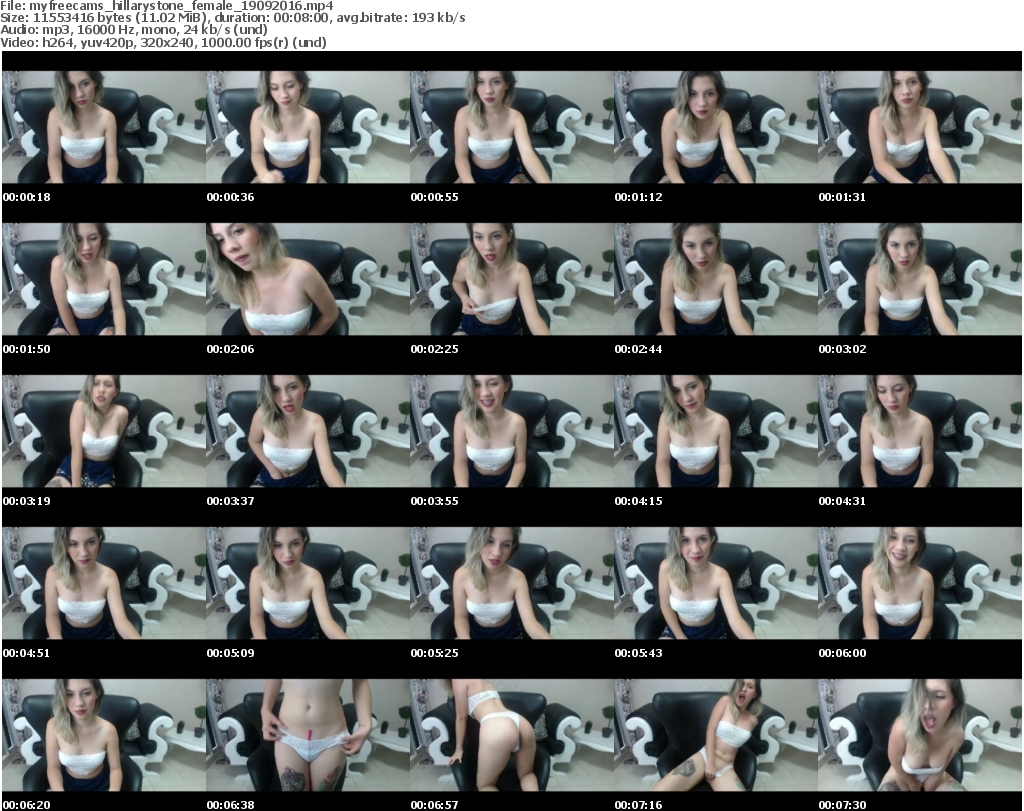Select the Video h264 info line
Viewport: 1024px width, 811px height.
[x=163, y=42]
